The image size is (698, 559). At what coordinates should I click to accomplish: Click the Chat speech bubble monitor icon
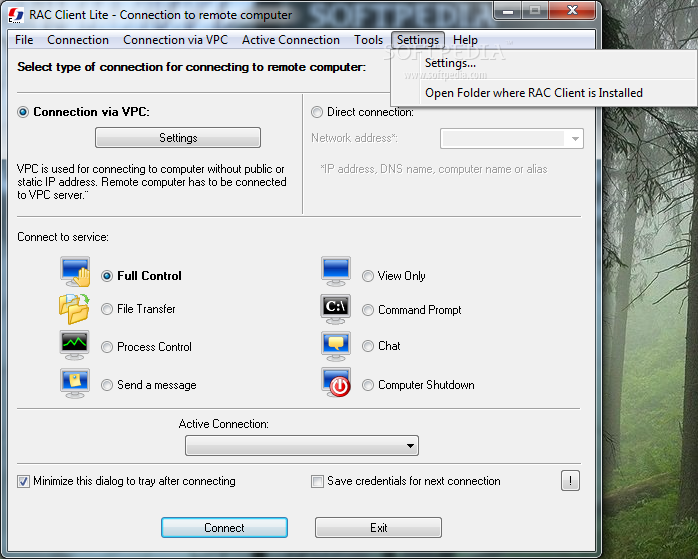(336, 346)
